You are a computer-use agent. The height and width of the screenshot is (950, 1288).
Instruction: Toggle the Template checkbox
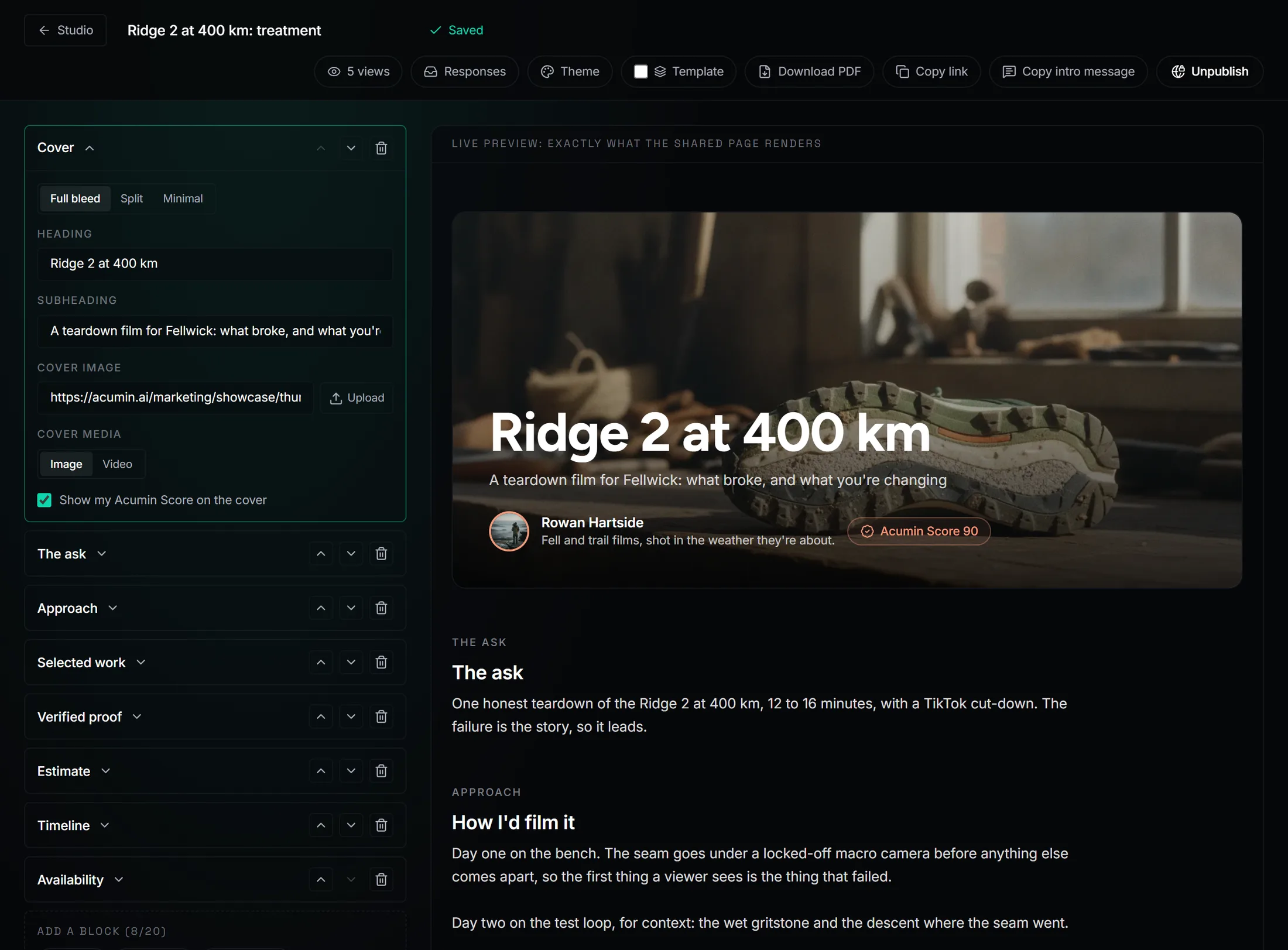(x=641, y=71)
